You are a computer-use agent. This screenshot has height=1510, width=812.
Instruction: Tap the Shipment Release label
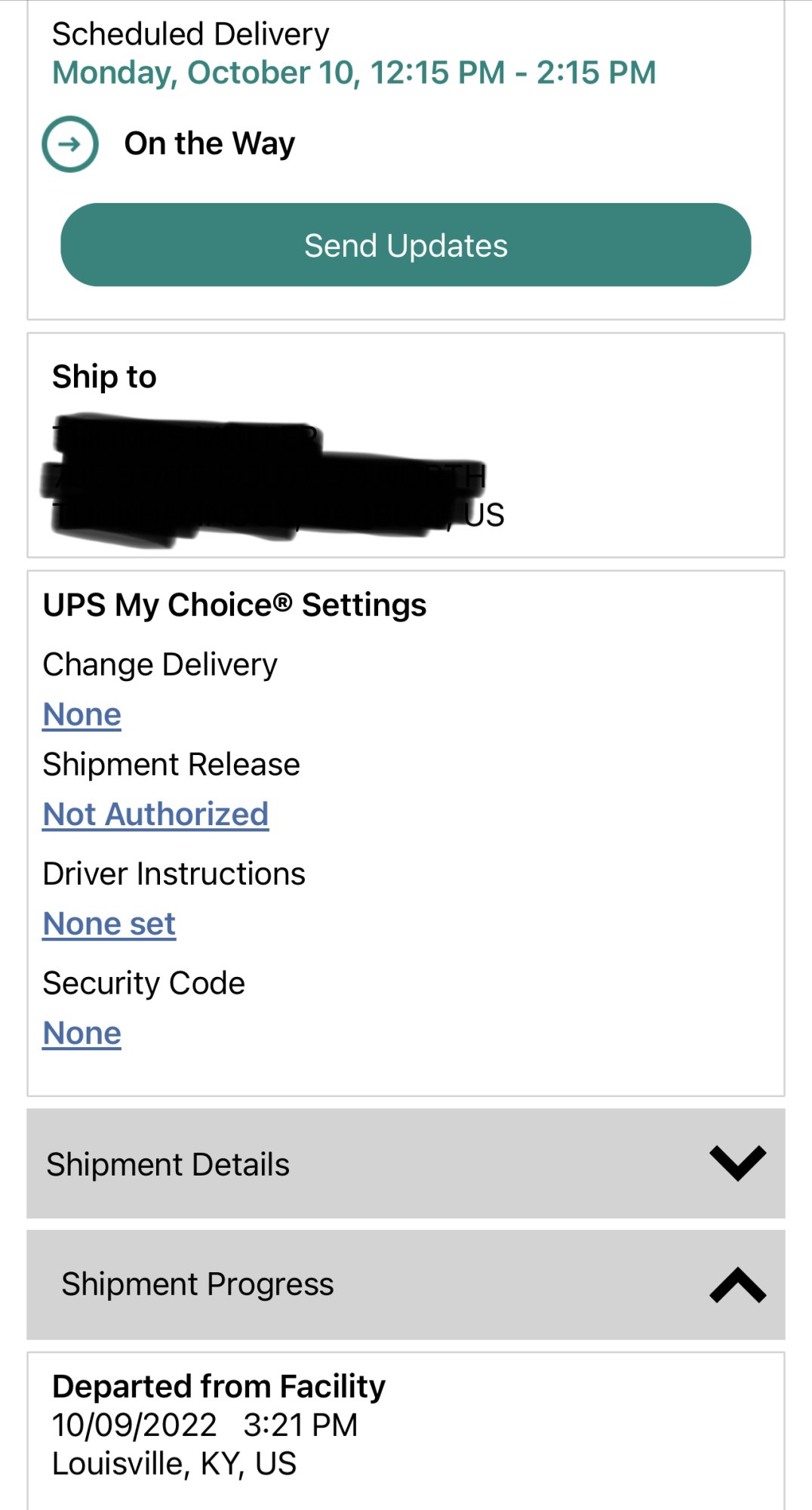pyautogui.click(x=171, y=764)
